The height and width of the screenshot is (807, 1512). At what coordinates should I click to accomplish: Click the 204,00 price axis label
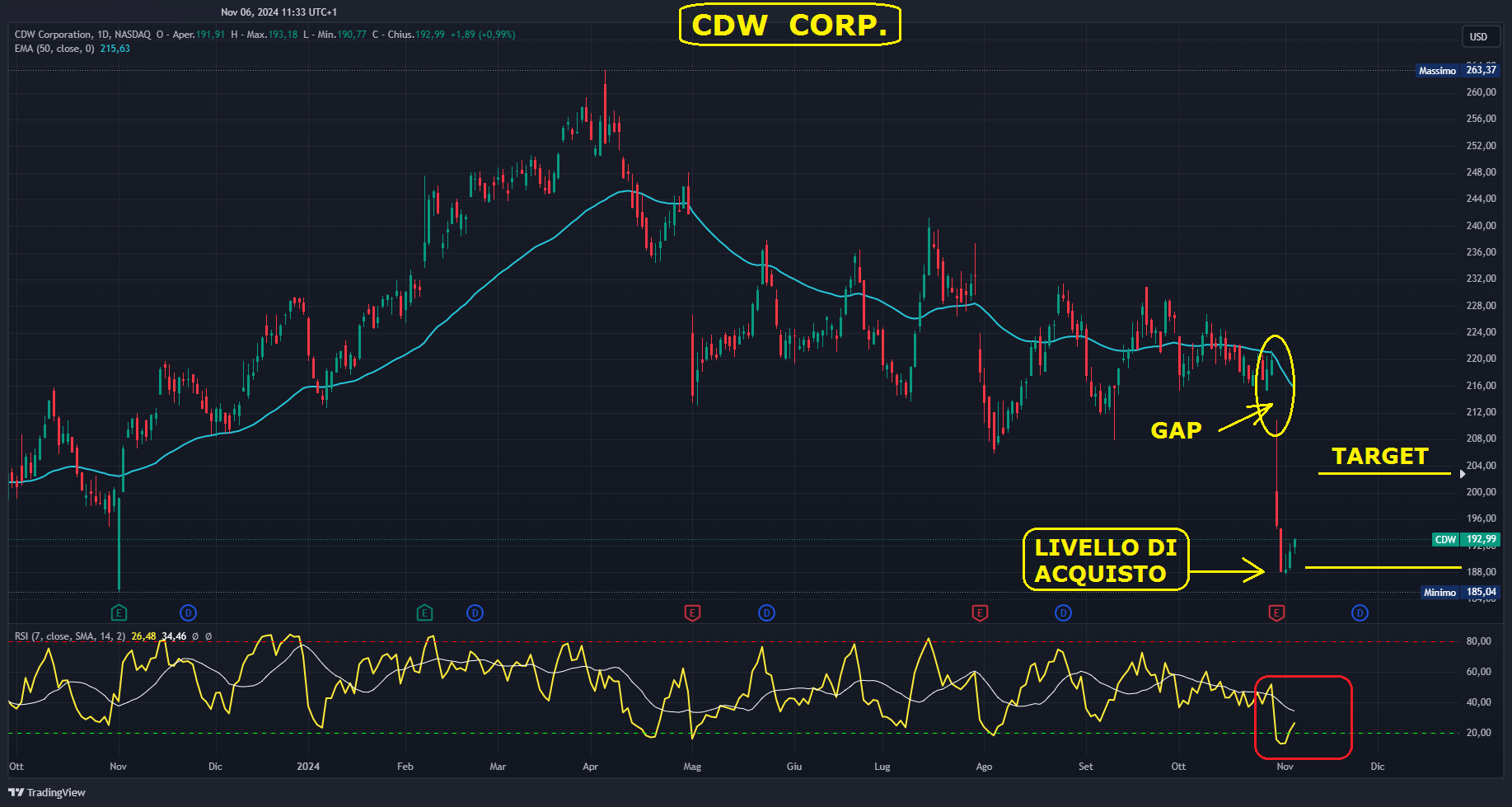1481,466
